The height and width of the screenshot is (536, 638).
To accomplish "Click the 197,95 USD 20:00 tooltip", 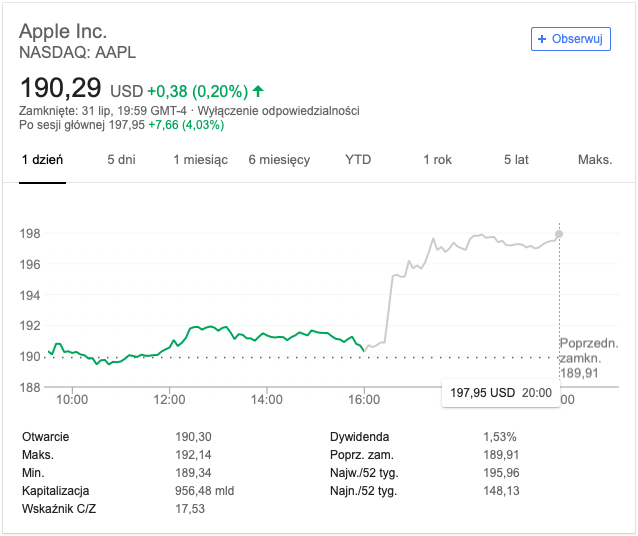I will [500, 393].
